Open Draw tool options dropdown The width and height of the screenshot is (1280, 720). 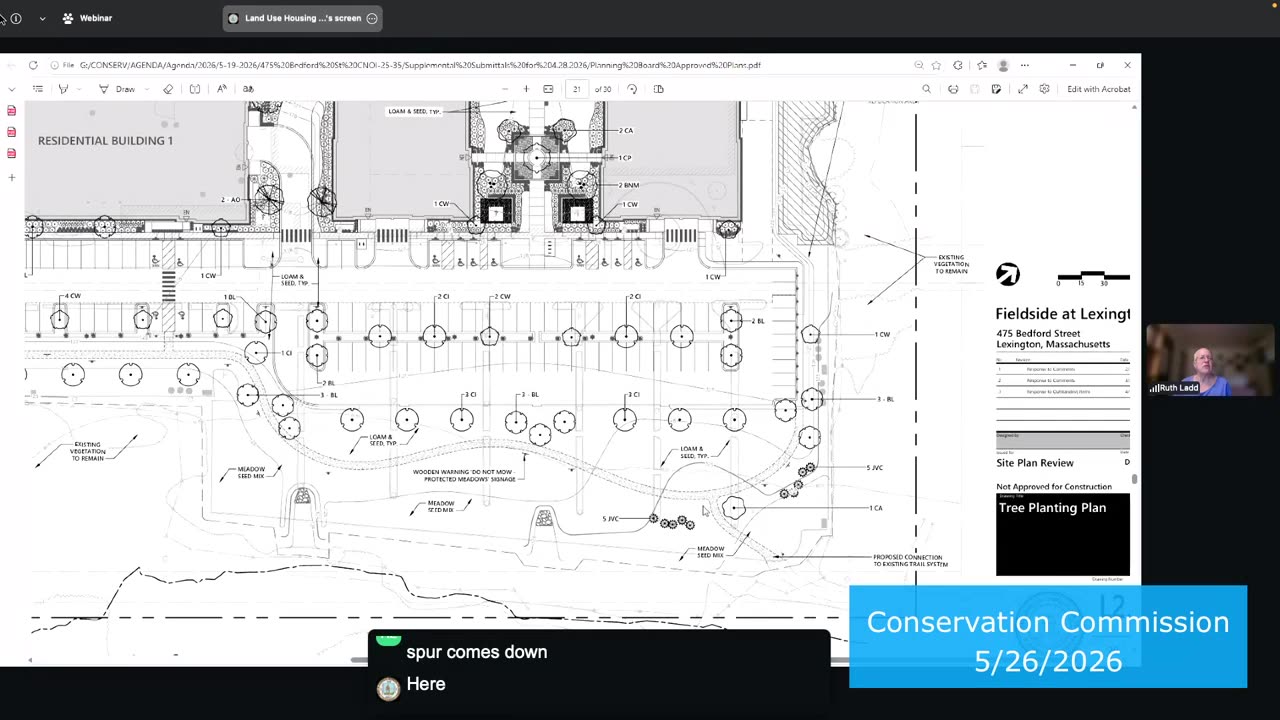[x=147, y=89]
